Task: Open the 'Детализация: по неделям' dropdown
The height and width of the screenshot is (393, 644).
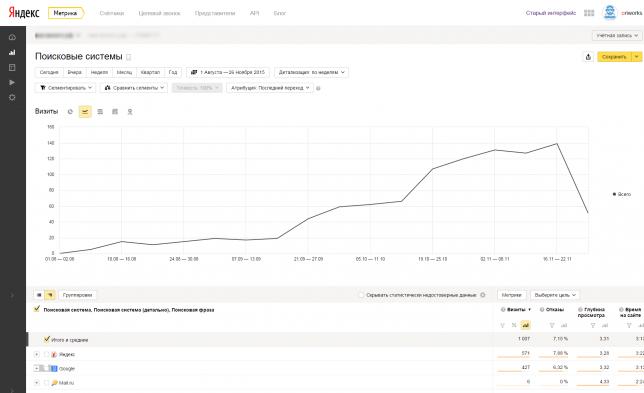Action: click(311, 72)
